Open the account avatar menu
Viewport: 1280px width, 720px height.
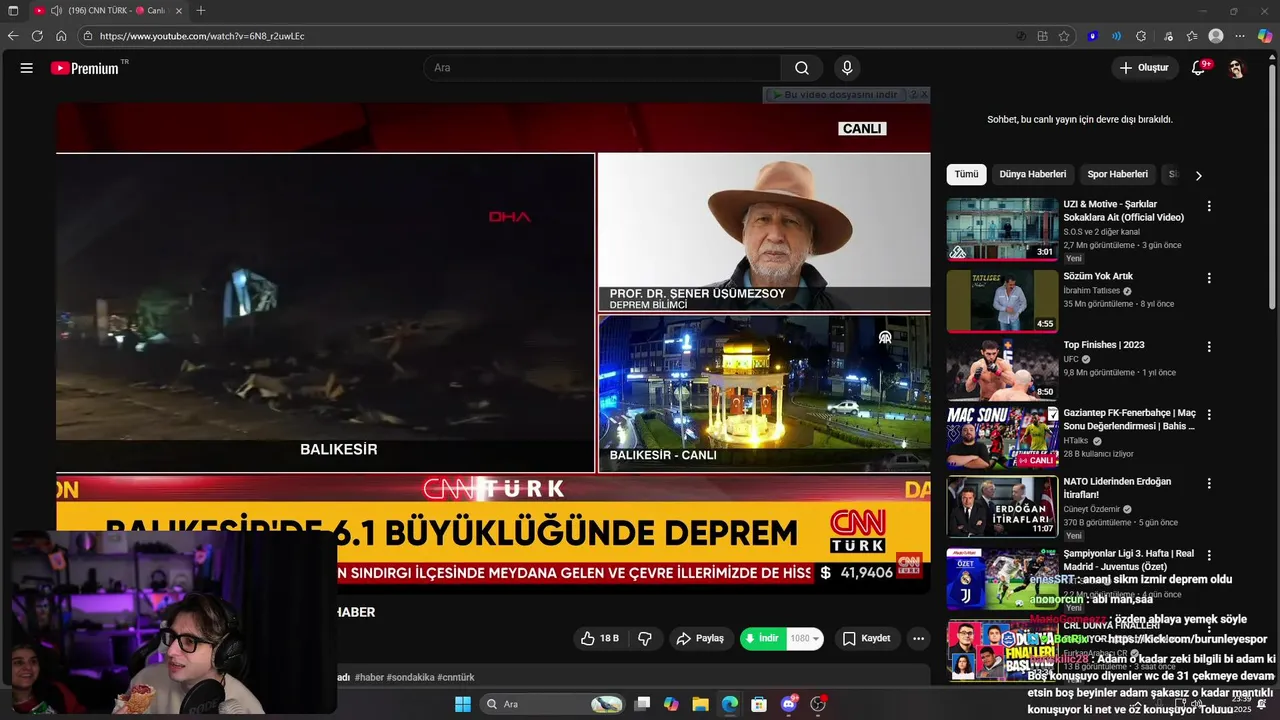click(1236, 68)
